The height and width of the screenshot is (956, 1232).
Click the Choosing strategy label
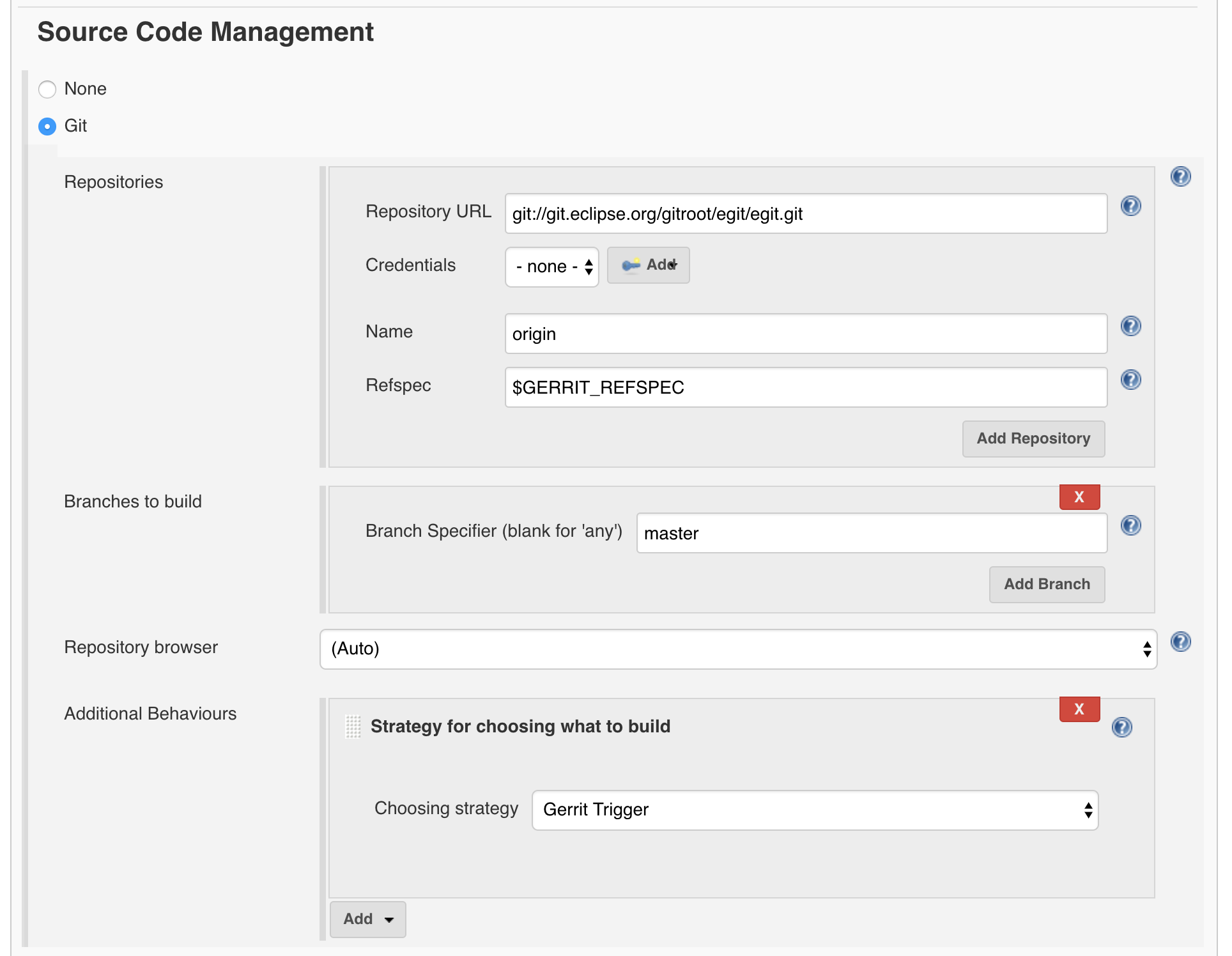tap(446, 808)
